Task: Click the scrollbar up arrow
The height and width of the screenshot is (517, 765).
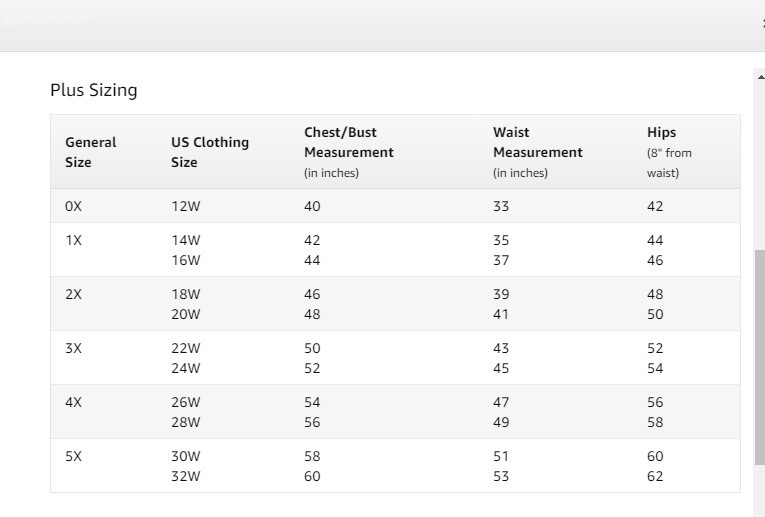Action: [x=759, y=75]
